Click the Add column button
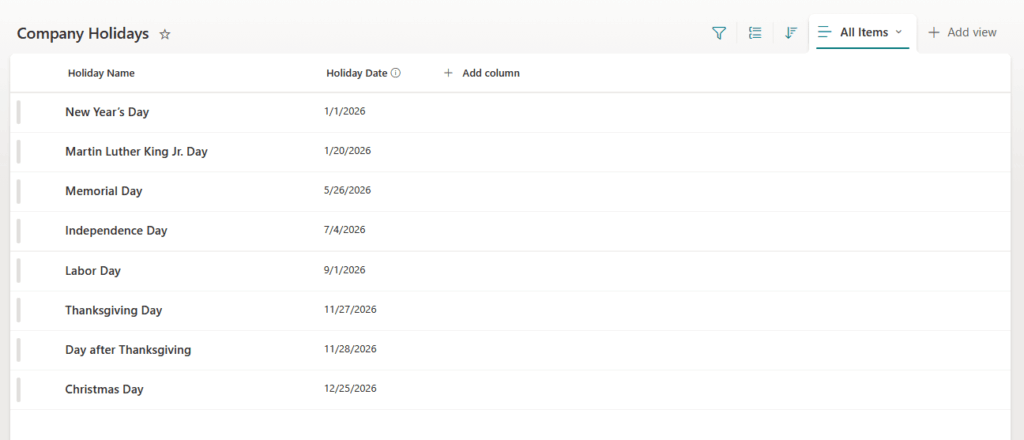 tap(482, 73)
